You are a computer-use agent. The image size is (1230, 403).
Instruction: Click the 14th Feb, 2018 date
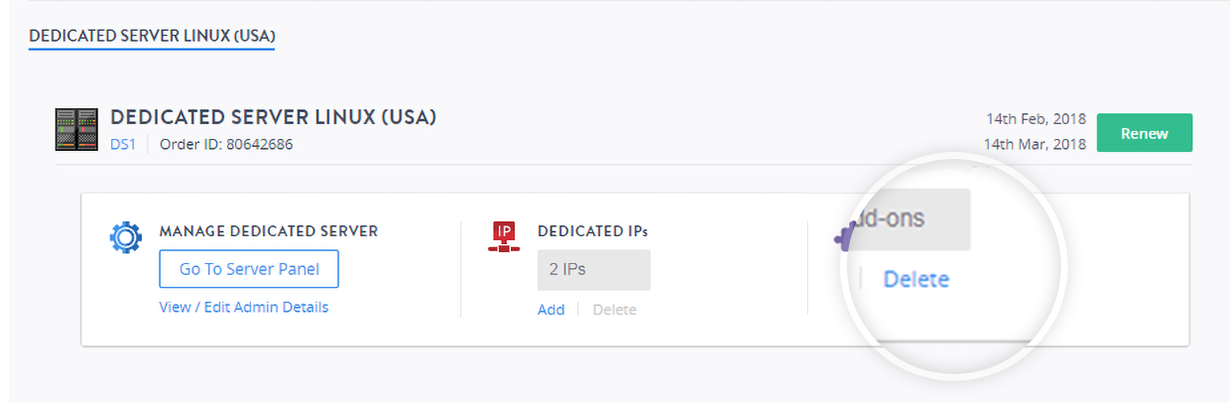(x=1035, y=120)
